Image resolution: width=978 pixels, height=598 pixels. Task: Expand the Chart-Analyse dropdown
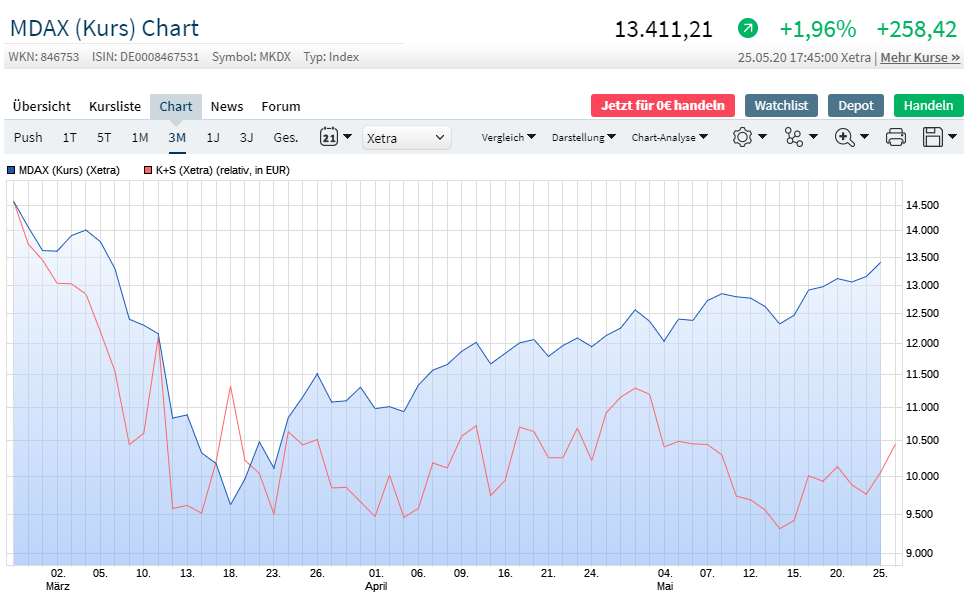point(670,137)
